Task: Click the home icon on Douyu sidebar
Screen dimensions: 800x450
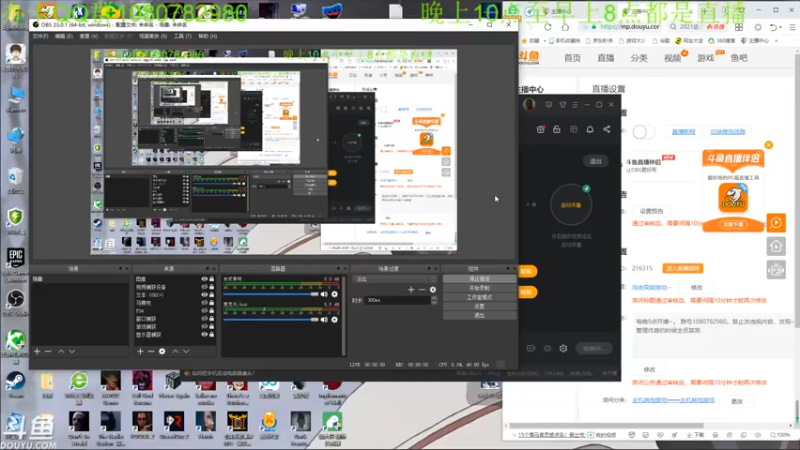Action: click(776, 246)
